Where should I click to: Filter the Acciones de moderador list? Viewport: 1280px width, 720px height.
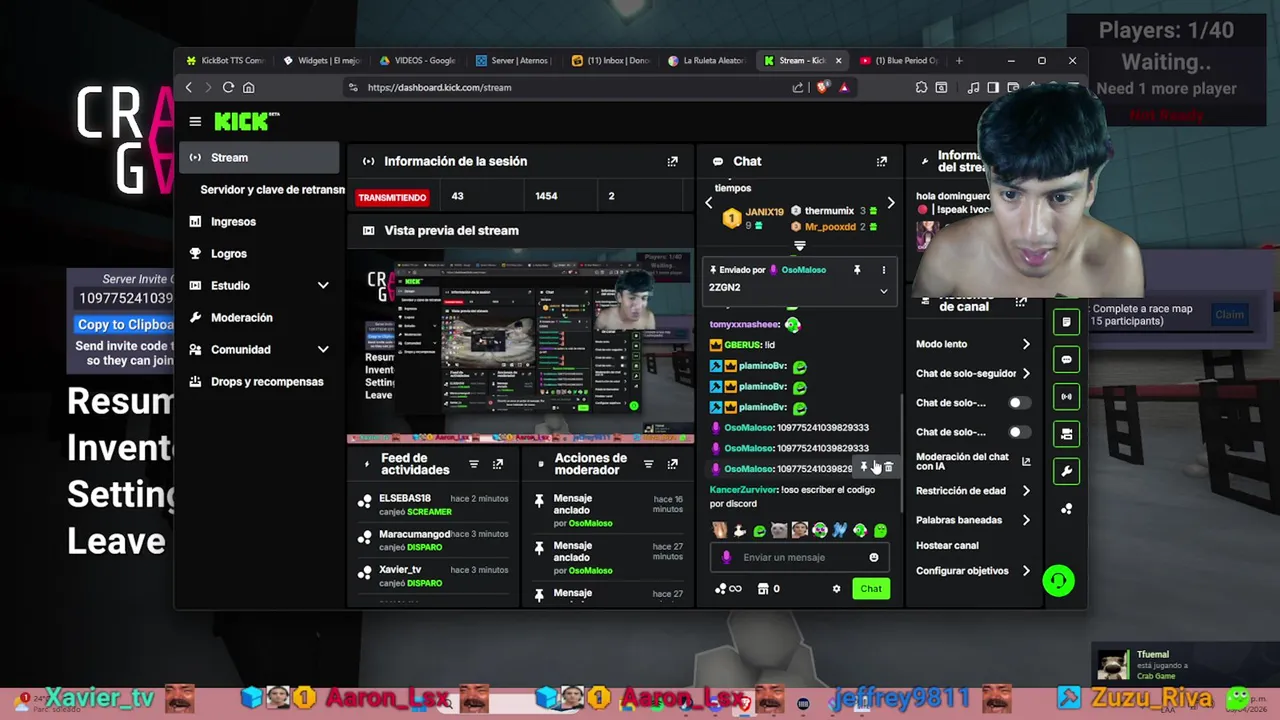click(x=648, y=464)
